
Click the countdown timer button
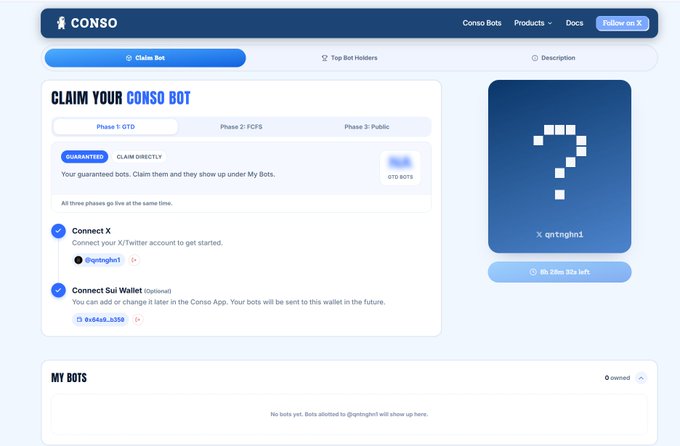(x=559, y=272)
